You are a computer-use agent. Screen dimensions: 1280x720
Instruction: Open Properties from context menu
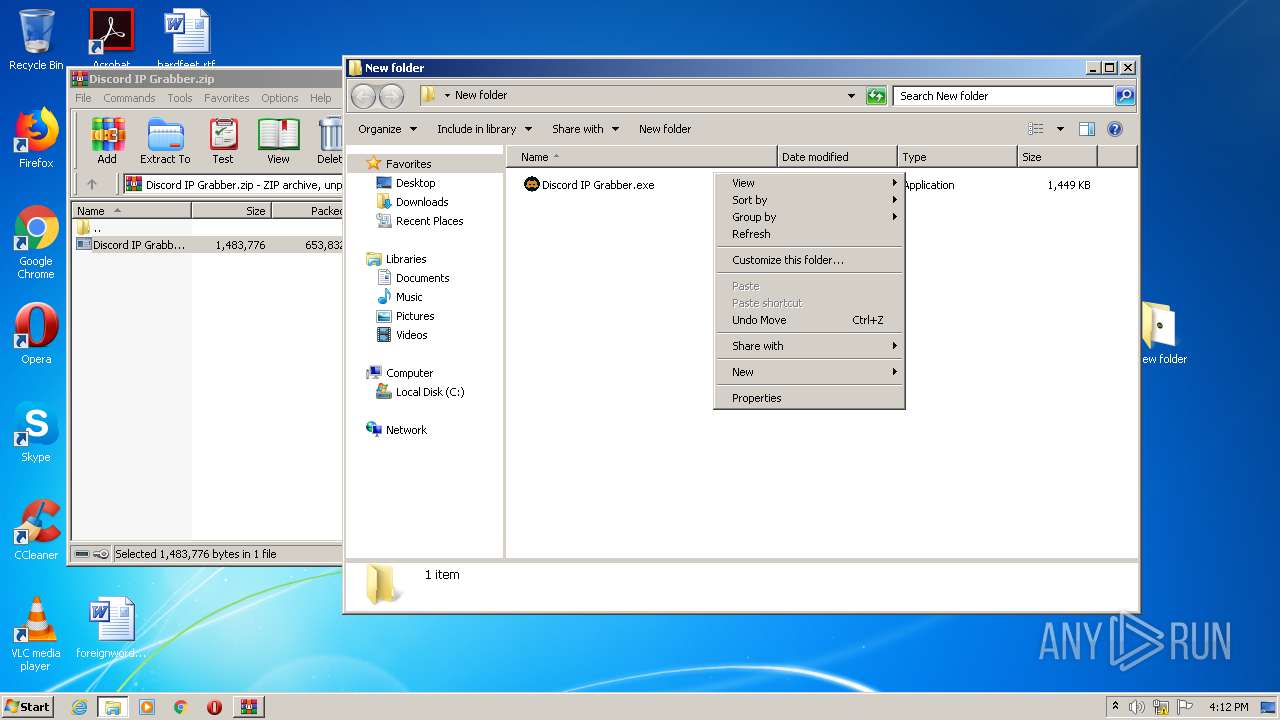(x=810, y=398)
